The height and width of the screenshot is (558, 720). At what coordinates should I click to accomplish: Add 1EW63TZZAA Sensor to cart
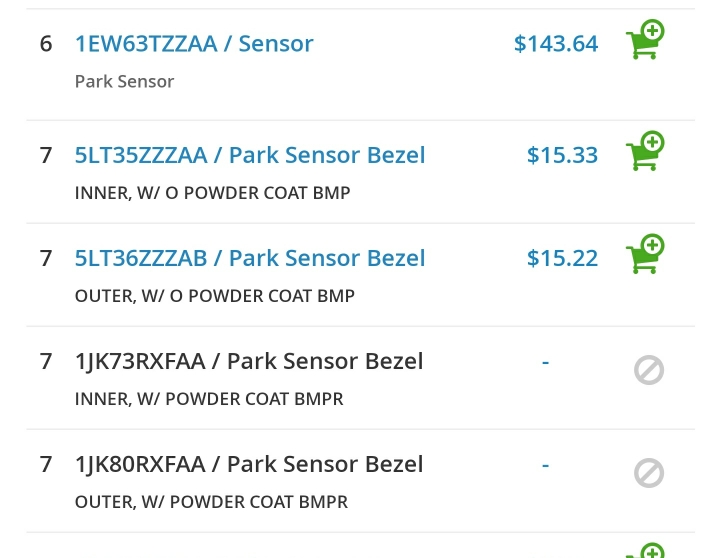tap(646, 39)
